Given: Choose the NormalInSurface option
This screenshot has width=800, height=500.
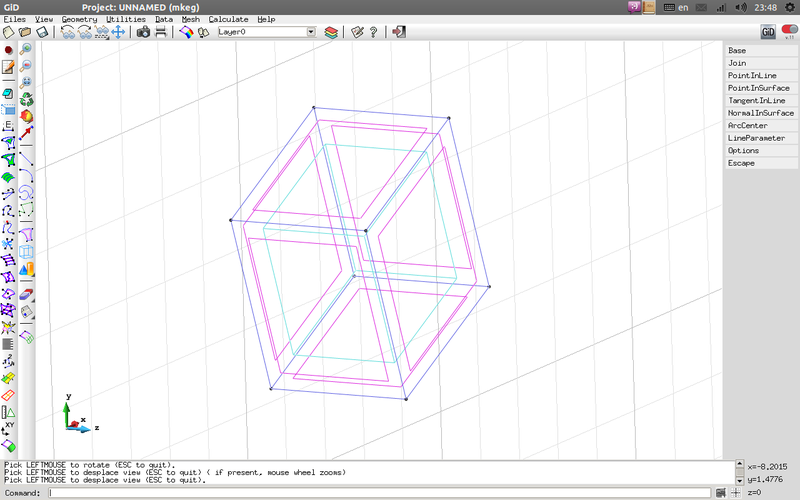Looking at the screenshot, I should point(761,113).
